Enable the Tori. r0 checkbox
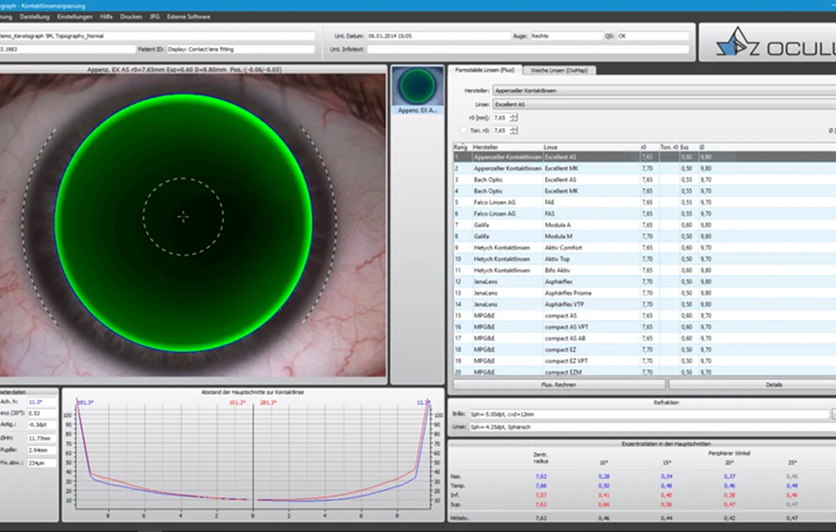Screen dimensions: 836x532 click(x=463, y=131)
